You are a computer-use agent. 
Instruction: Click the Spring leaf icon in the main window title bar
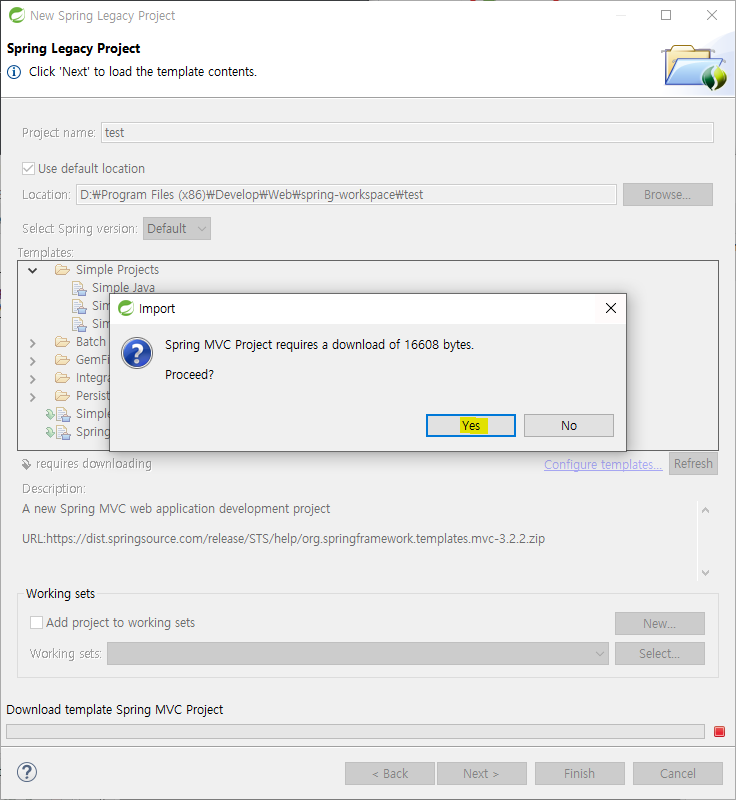pyautogui.click(x=16, y=15)
